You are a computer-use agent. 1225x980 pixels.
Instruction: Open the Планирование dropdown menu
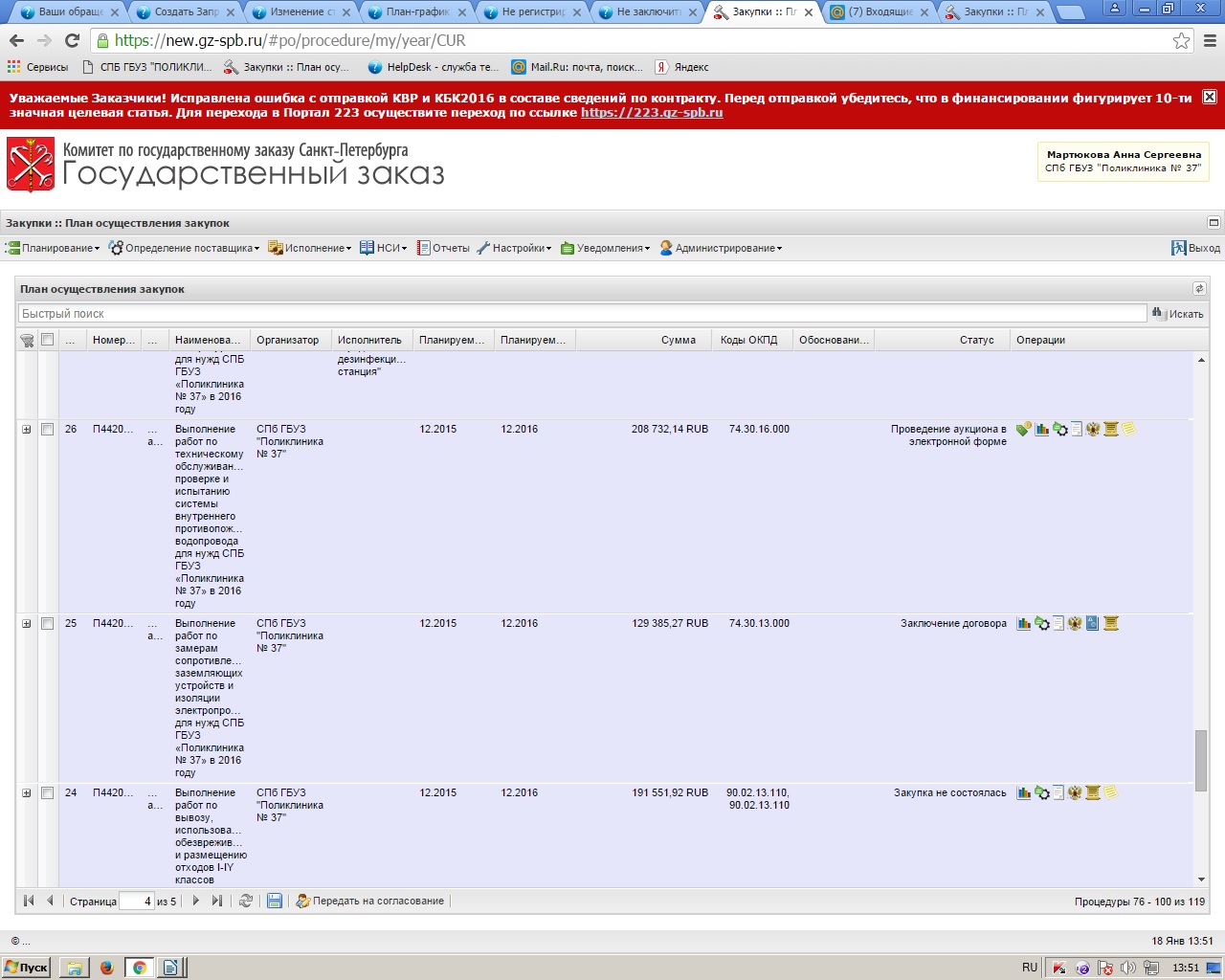tap(53, 248)
